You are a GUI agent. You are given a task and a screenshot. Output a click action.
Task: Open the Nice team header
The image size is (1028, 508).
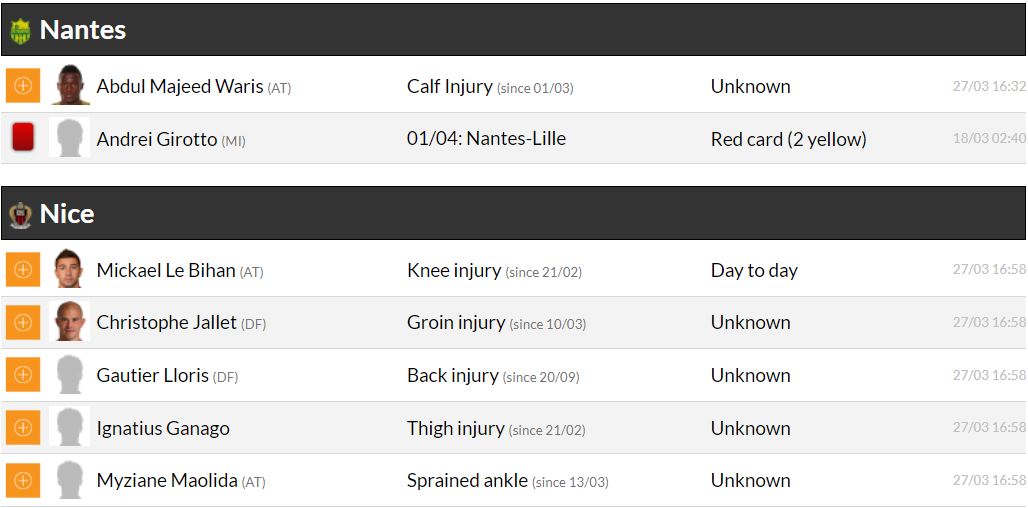67,214
